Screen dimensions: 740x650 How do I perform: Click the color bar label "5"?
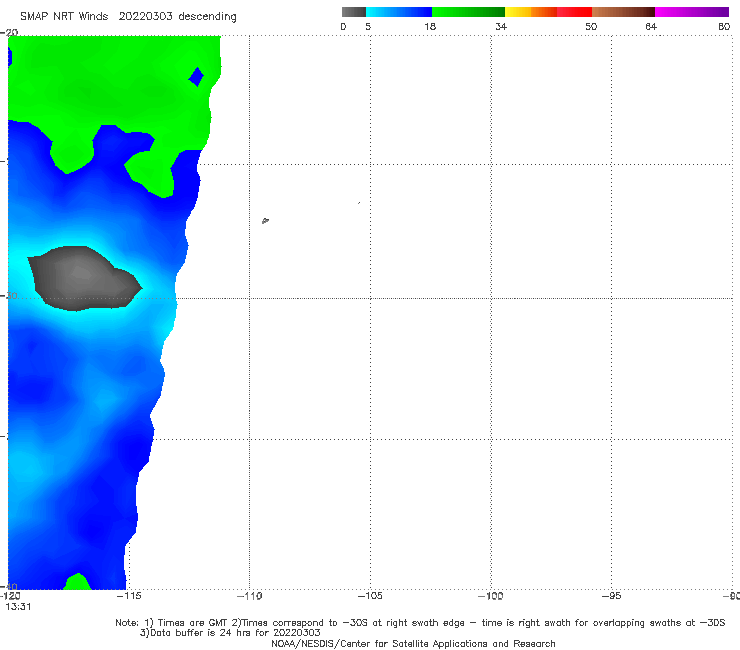coord(368,26)
